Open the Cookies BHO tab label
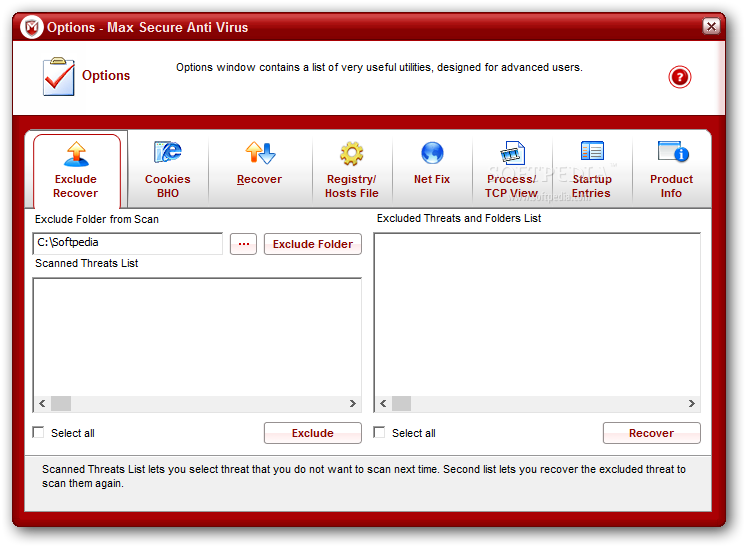 point(167,186)
